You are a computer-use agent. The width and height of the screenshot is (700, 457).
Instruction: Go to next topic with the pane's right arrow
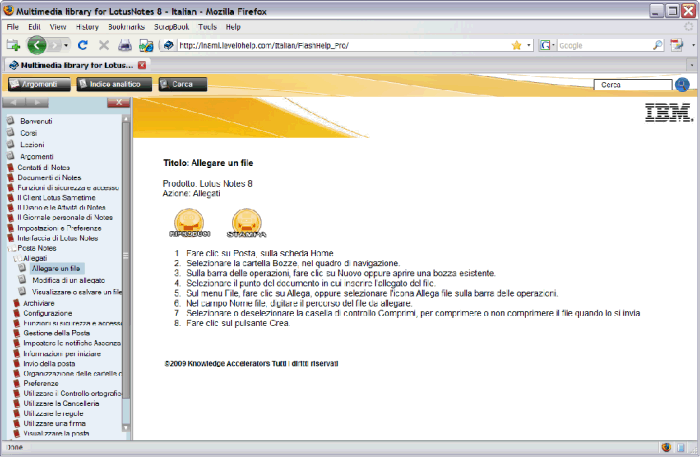point(37,103)
